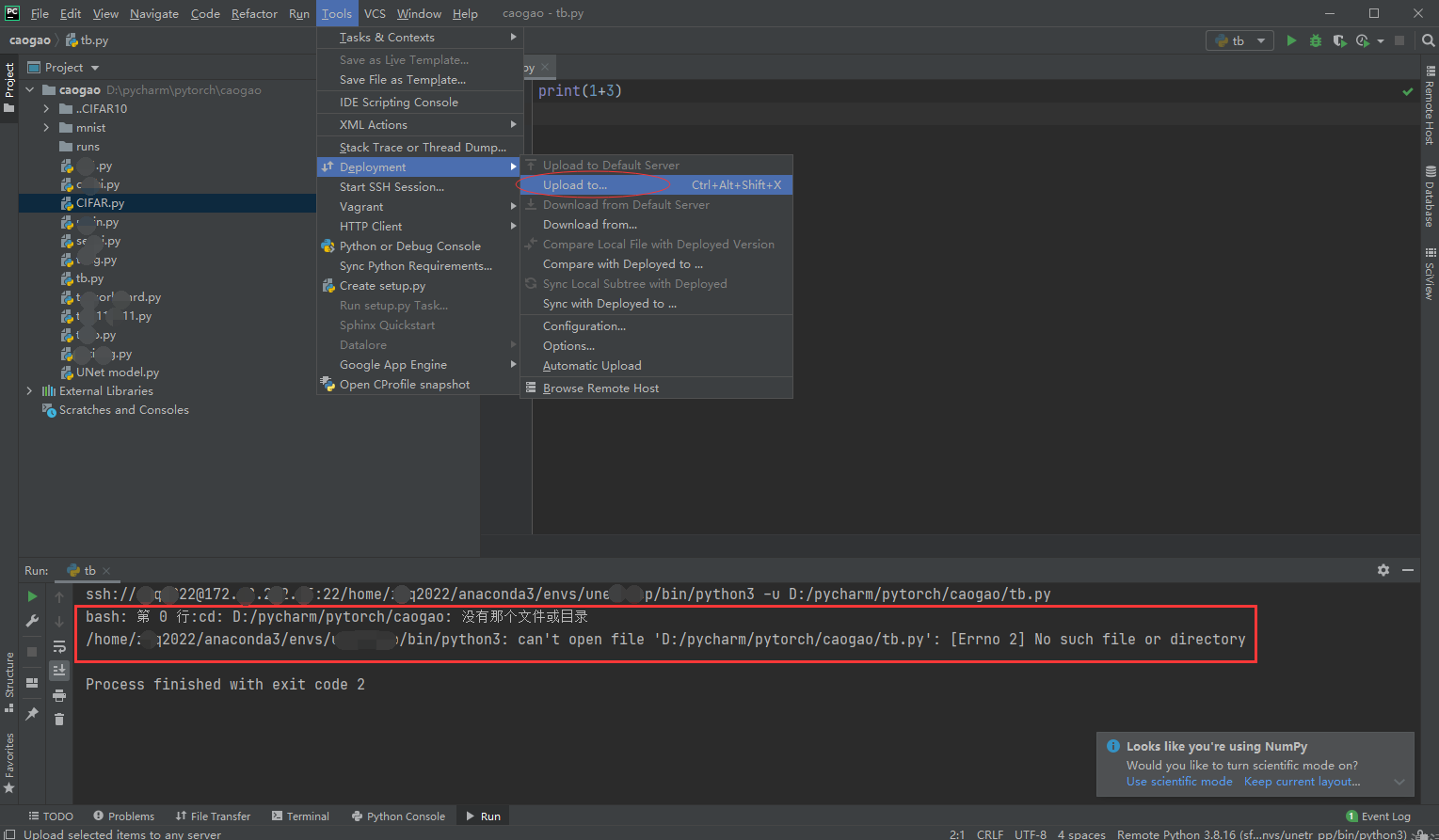Click the restore layout icon in Run panel

[32, 683]
